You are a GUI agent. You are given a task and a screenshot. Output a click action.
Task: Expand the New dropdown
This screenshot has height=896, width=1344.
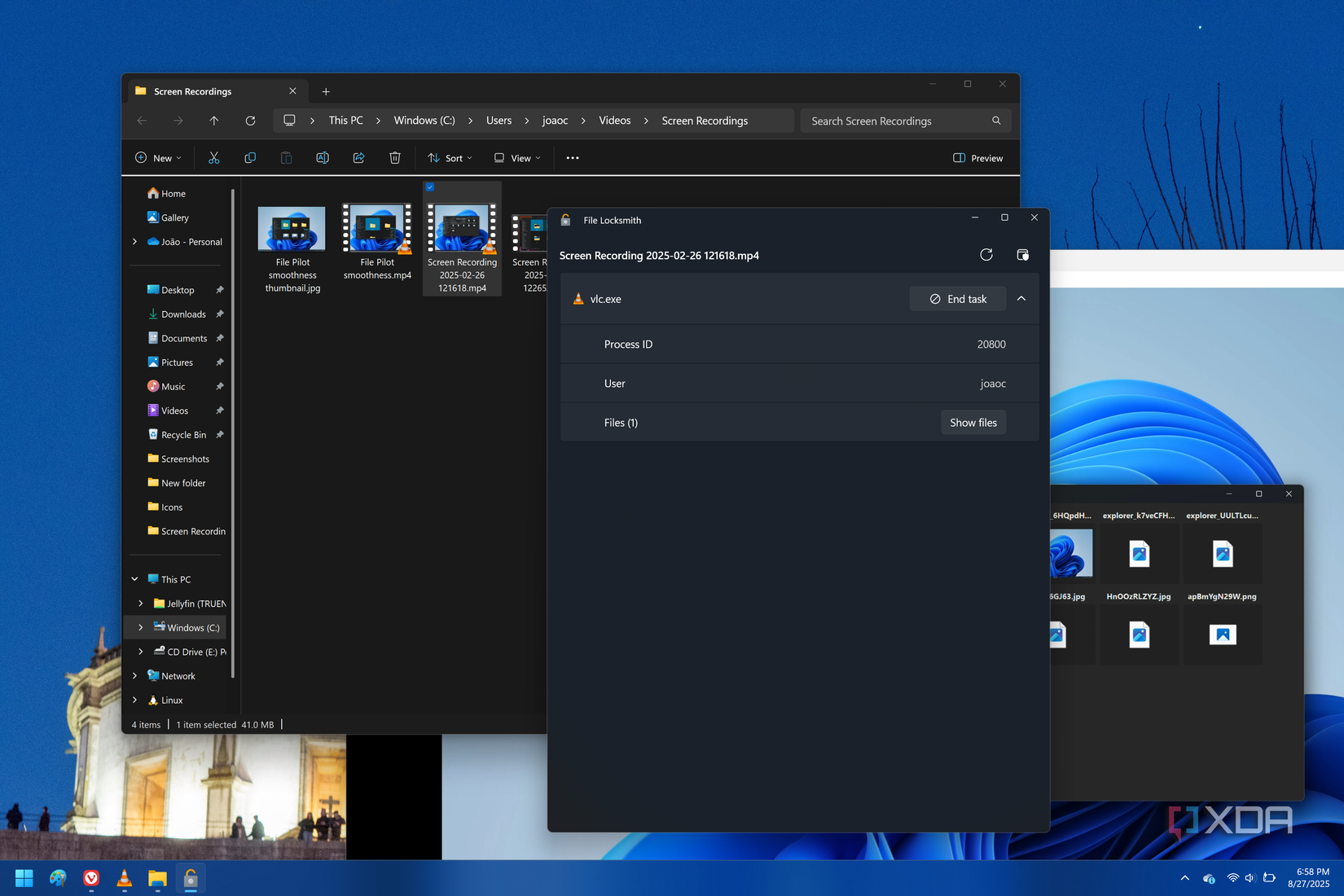[158, 157]
